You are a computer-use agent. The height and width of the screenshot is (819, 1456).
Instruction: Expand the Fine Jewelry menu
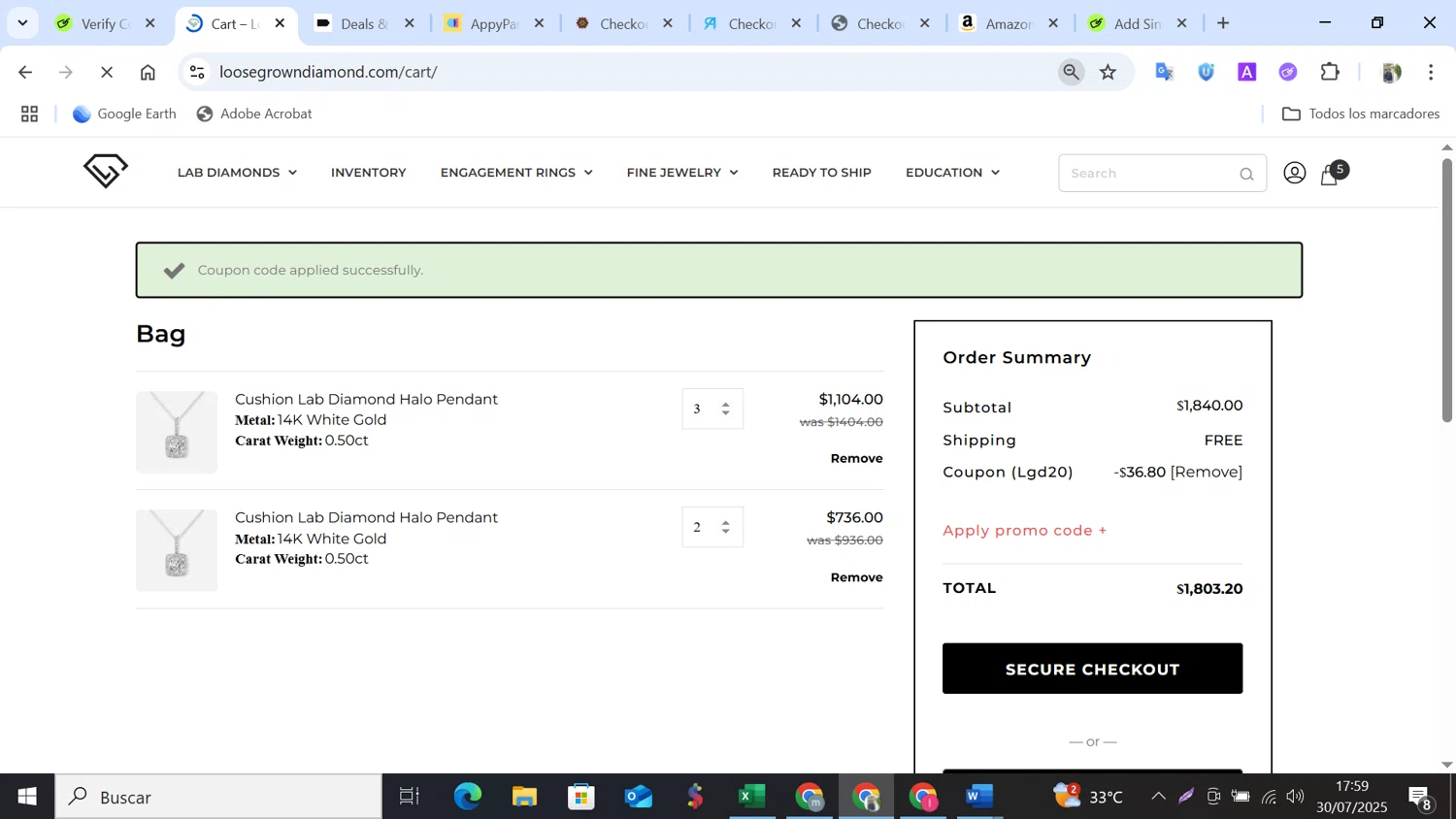[x=682, y=173]
